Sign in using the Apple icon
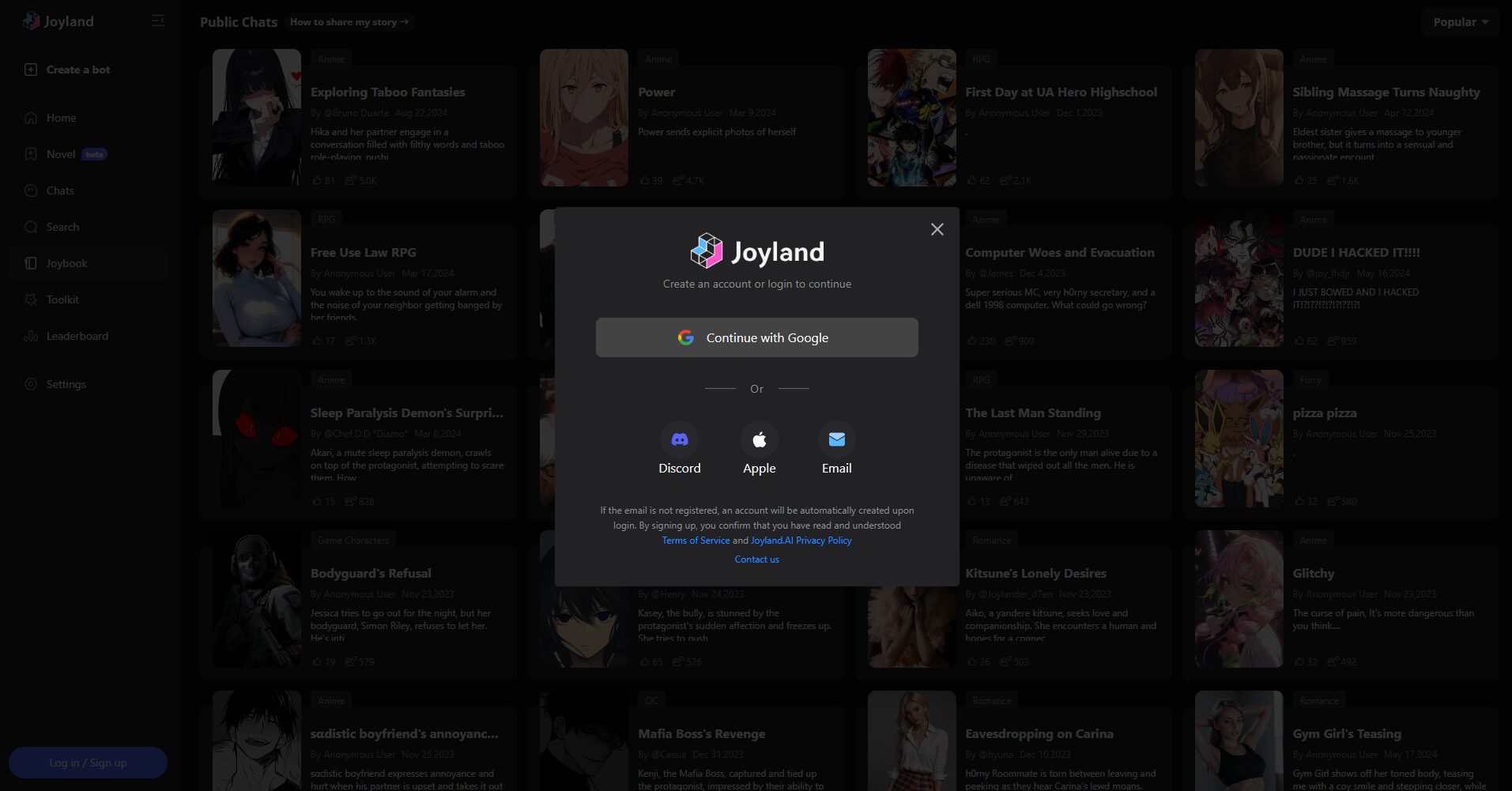Image resolution: width=1512 pixels, height=791 pixels. 758,440
